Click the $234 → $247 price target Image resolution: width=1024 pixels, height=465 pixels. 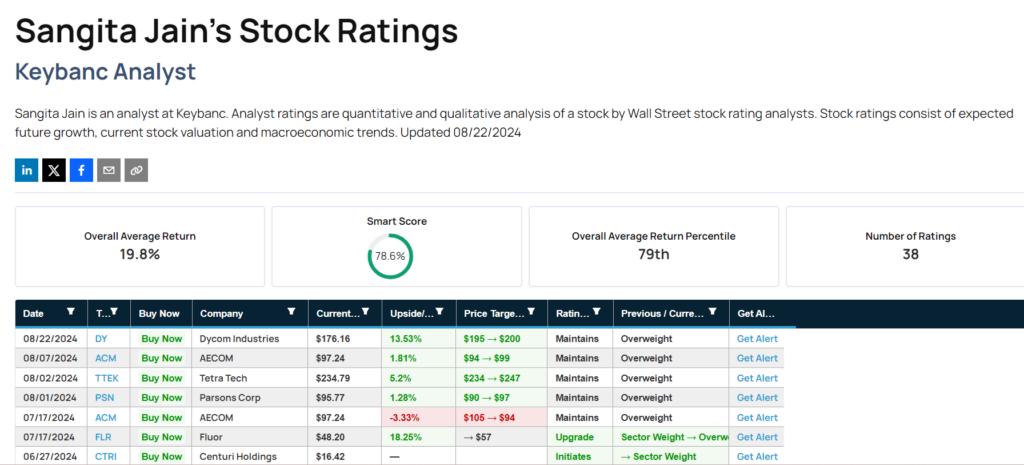(502, 378)
